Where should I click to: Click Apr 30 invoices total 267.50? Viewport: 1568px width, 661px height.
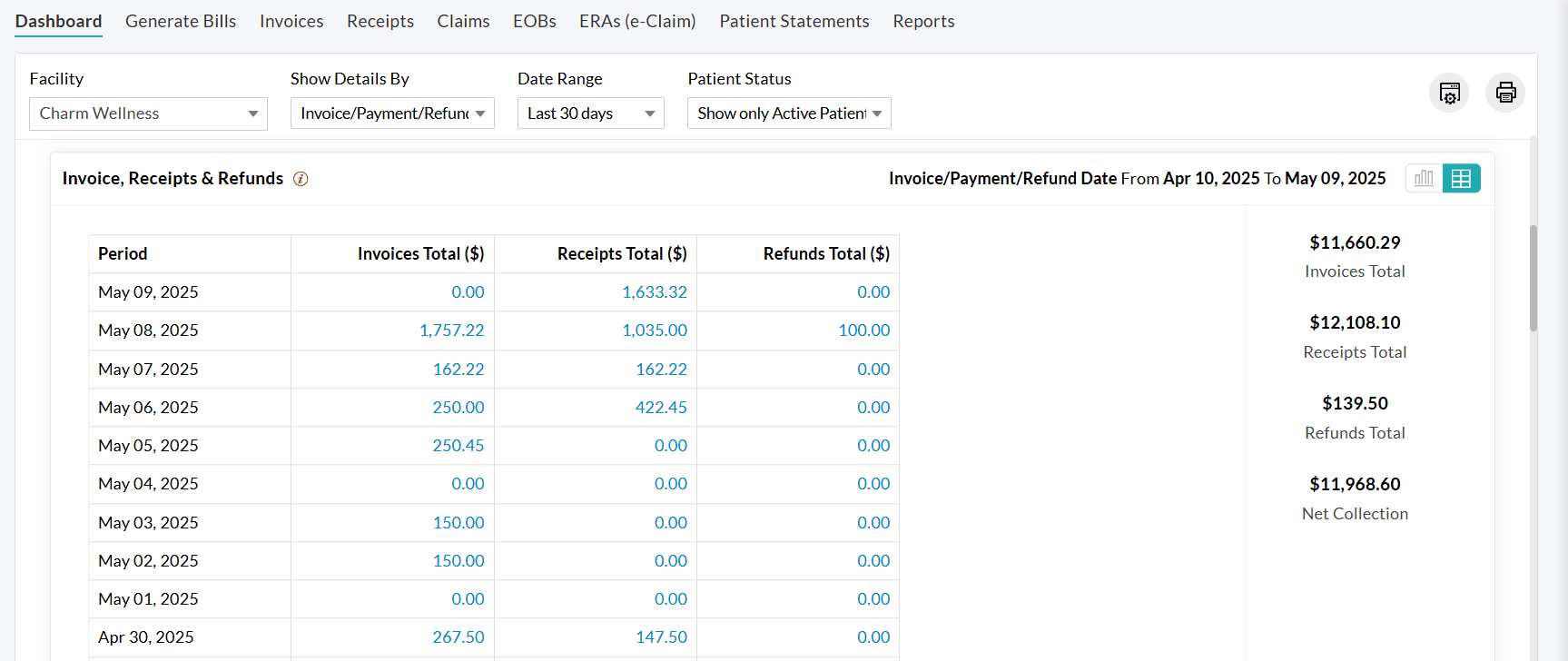[459, 637]
